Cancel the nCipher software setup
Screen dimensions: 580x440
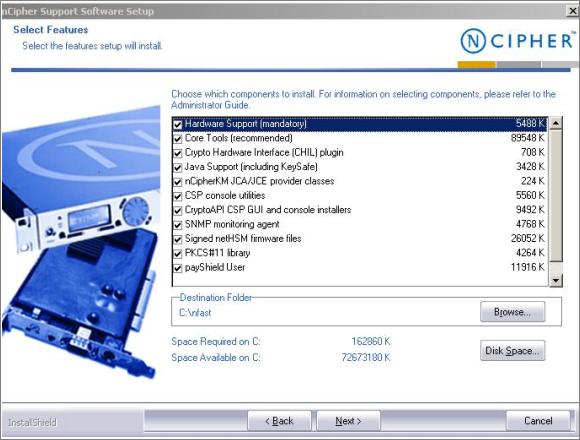click(538, 421)
